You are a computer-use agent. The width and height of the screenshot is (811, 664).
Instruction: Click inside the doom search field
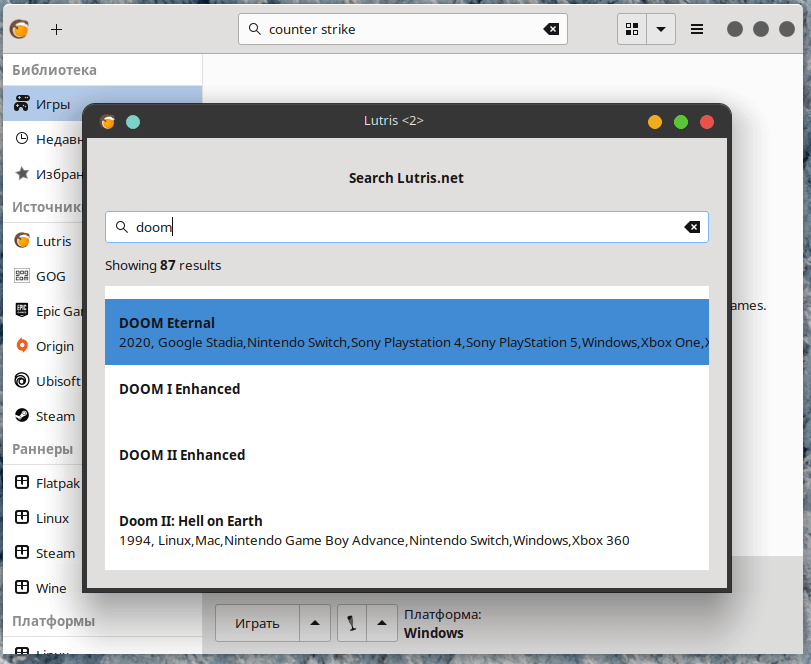pyautogui.click(x=407, y=227)
